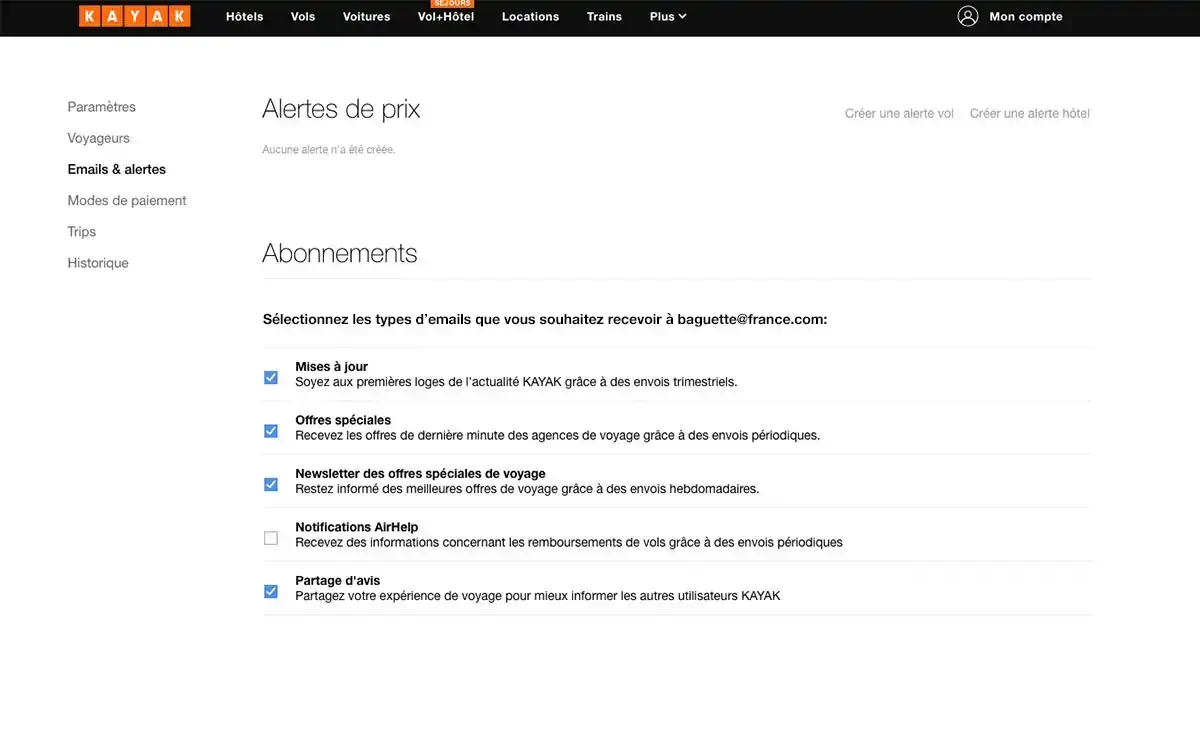Click the Alertes de prix heading

(x=341, y=109)
